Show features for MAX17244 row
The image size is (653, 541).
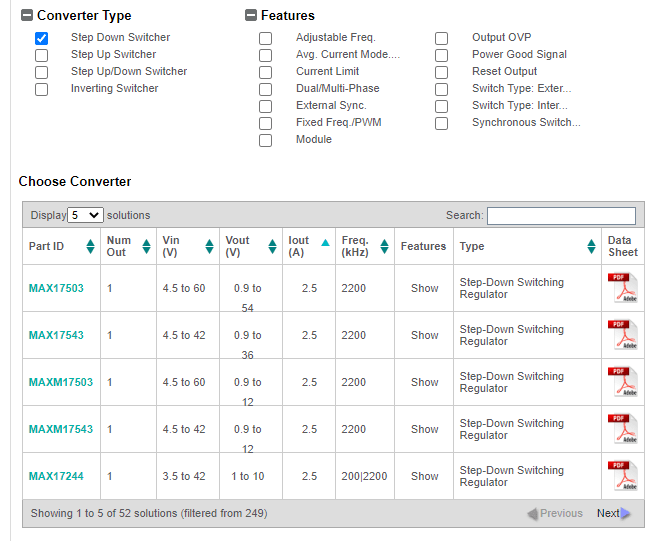(x=424, y=476)
